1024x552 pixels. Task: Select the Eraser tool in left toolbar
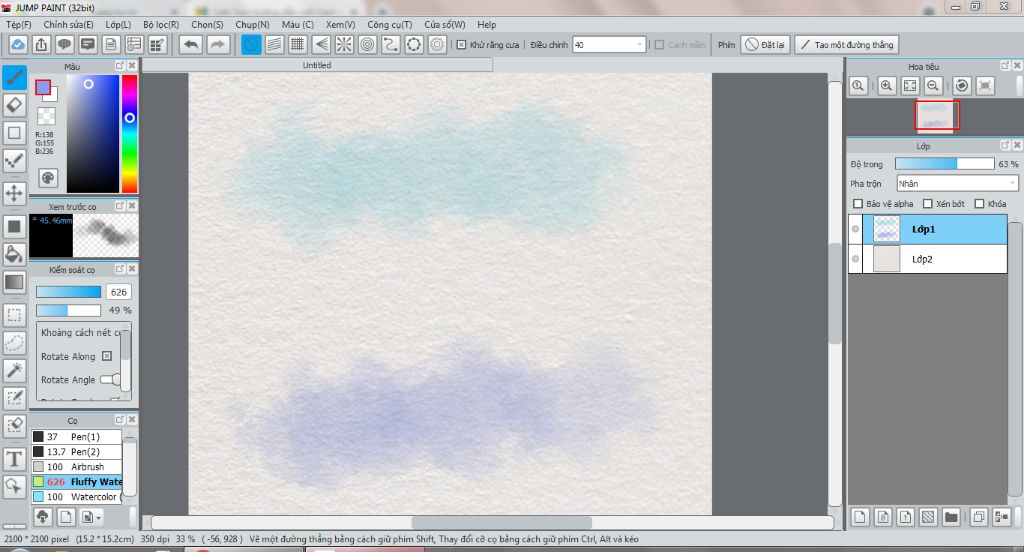pos(15,105)
